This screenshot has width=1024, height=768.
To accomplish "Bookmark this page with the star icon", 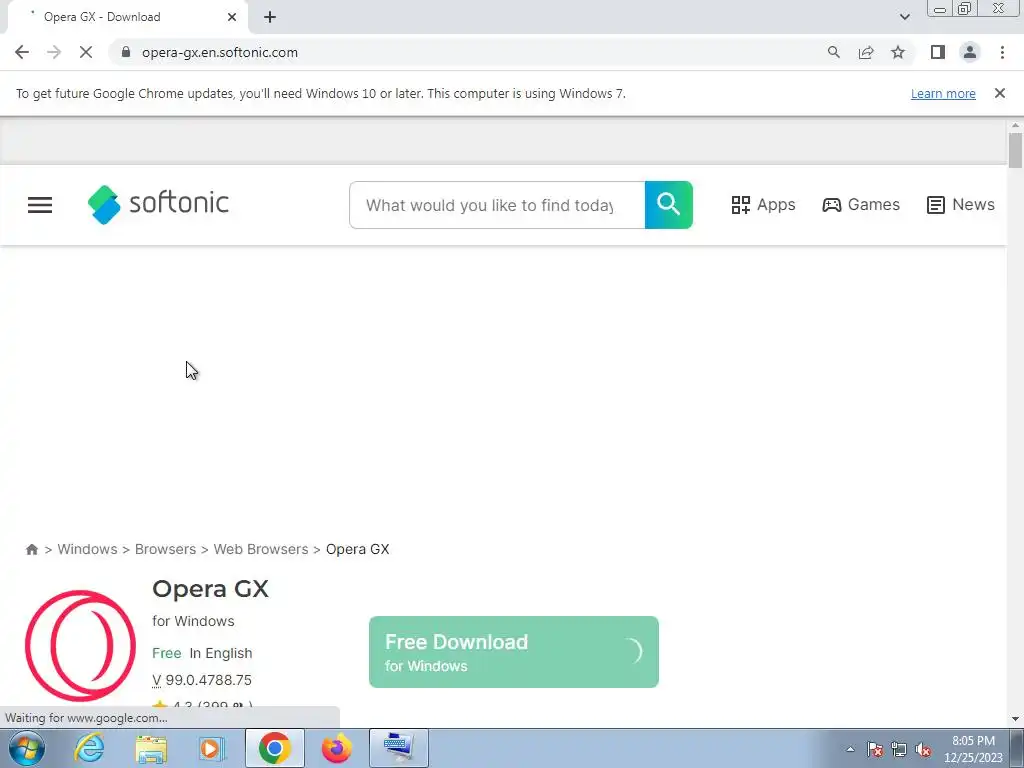I will click(898, 52).
